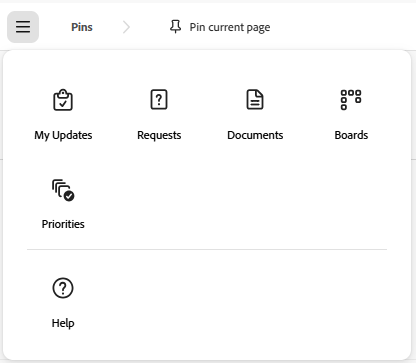Navigate to the Boards text label

tap(351, 135)
